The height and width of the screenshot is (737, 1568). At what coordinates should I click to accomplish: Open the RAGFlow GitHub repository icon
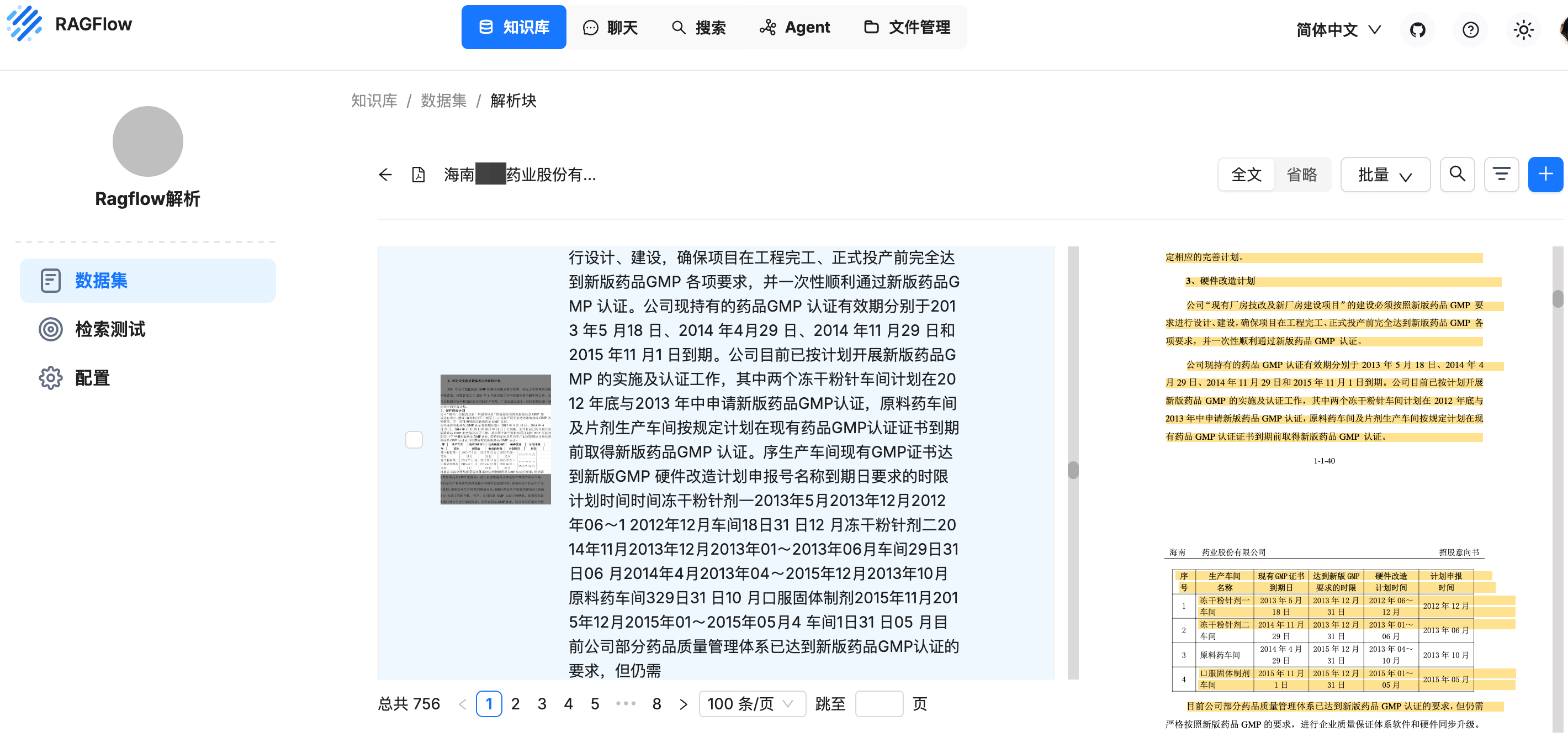[x=1418, y=29]
